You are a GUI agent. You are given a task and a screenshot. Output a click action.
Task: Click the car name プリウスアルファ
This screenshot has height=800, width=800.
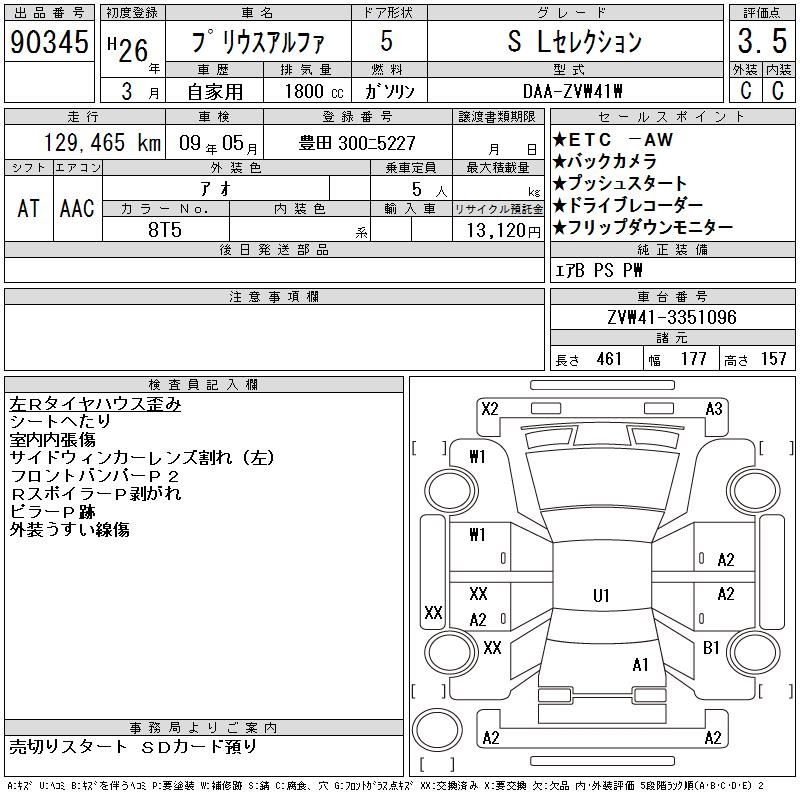coord(258,42)
